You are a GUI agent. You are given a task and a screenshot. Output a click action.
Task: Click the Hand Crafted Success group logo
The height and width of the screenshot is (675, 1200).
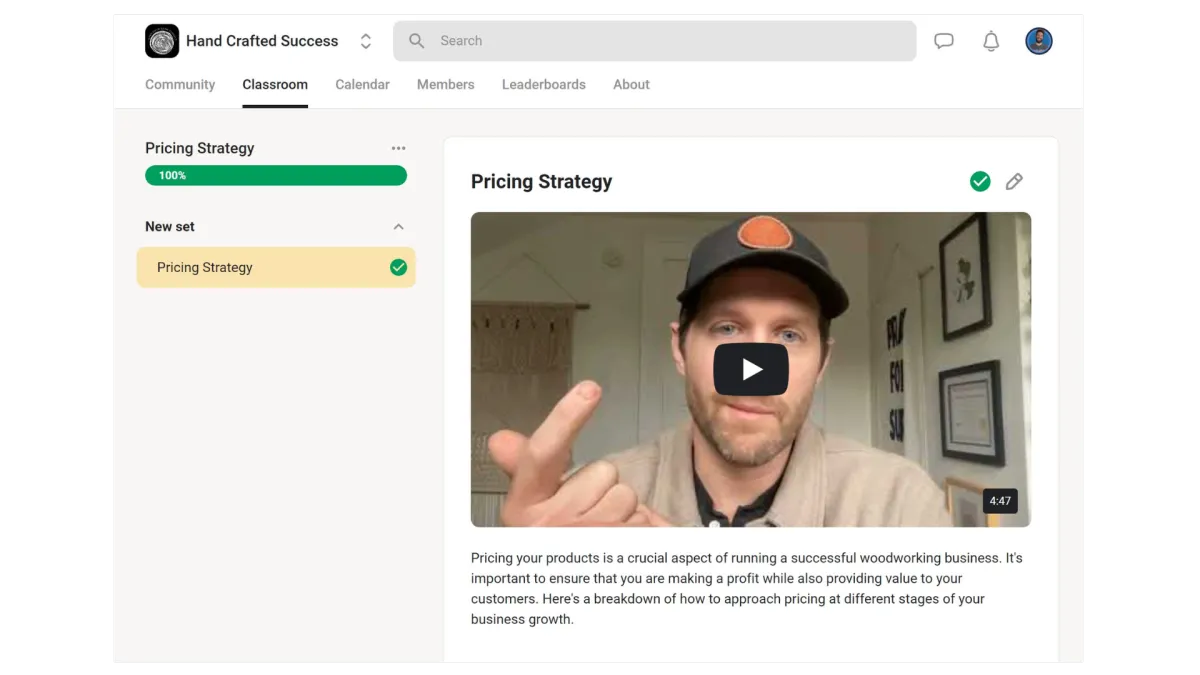pyautogui.click(x=162, y=41)
